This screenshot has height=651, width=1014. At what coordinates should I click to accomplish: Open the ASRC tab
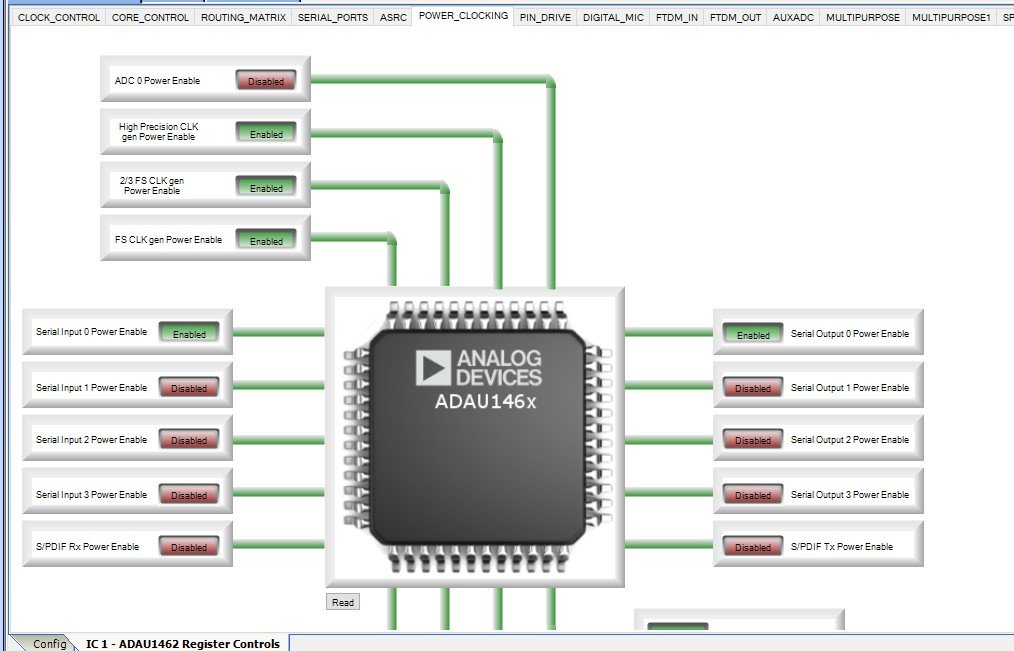click(x=393, y=17)
